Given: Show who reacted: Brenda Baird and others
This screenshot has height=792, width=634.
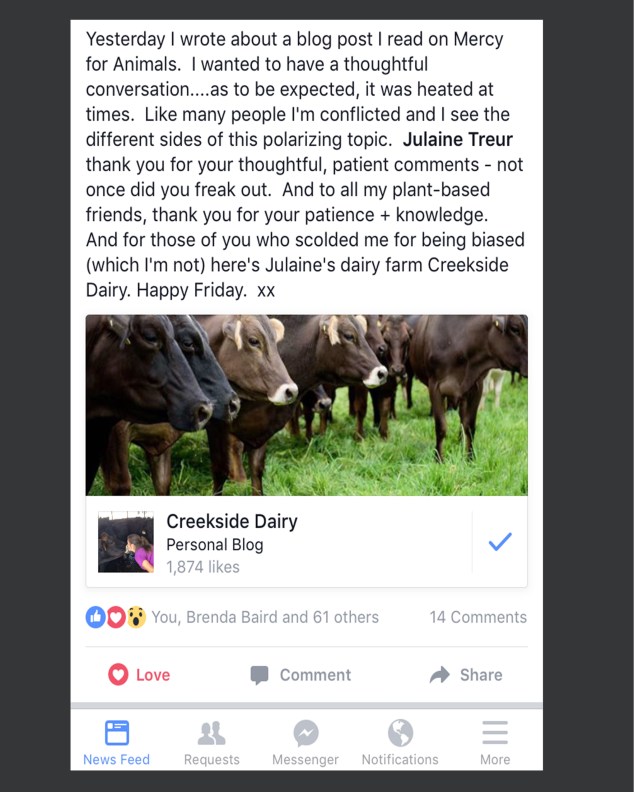Looking at the screenshot, I should coord(265,617).
